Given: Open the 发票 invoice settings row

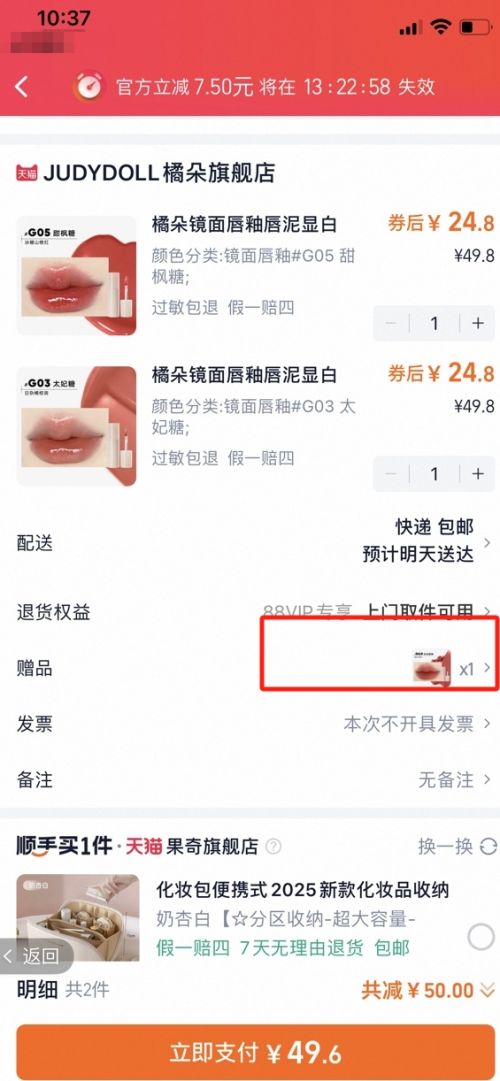Looking at the screenshot, I should (250, 724).
